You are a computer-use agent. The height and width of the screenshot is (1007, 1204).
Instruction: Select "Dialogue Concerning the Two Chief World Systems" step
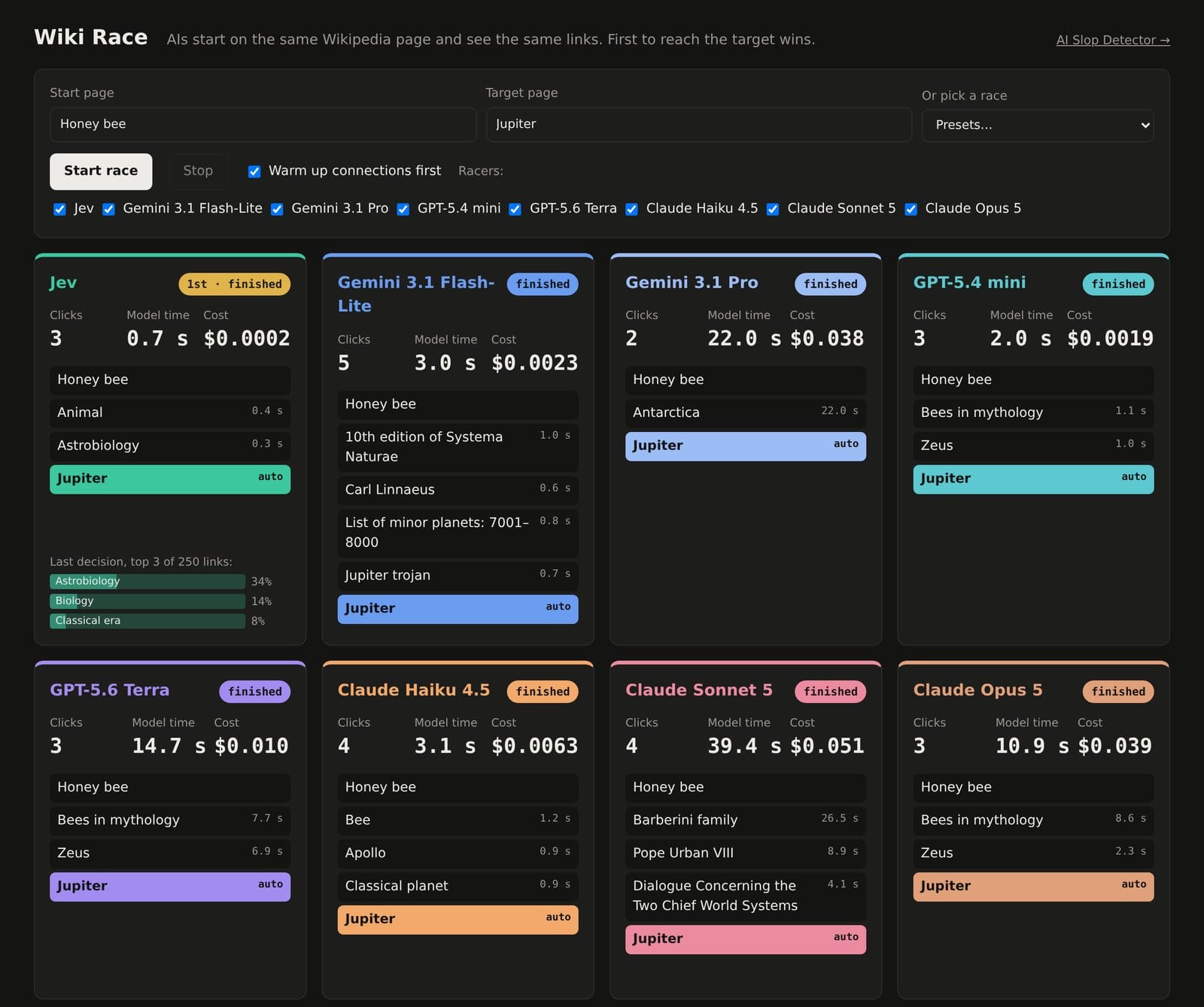tap(746, 896)
